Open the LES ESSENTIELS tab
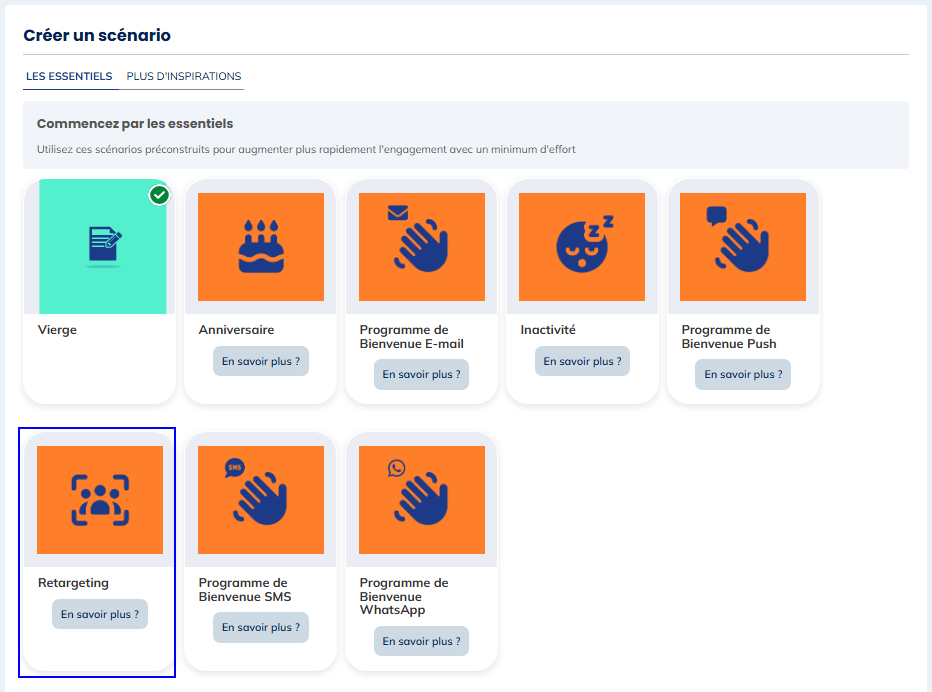 coord(70,76)
